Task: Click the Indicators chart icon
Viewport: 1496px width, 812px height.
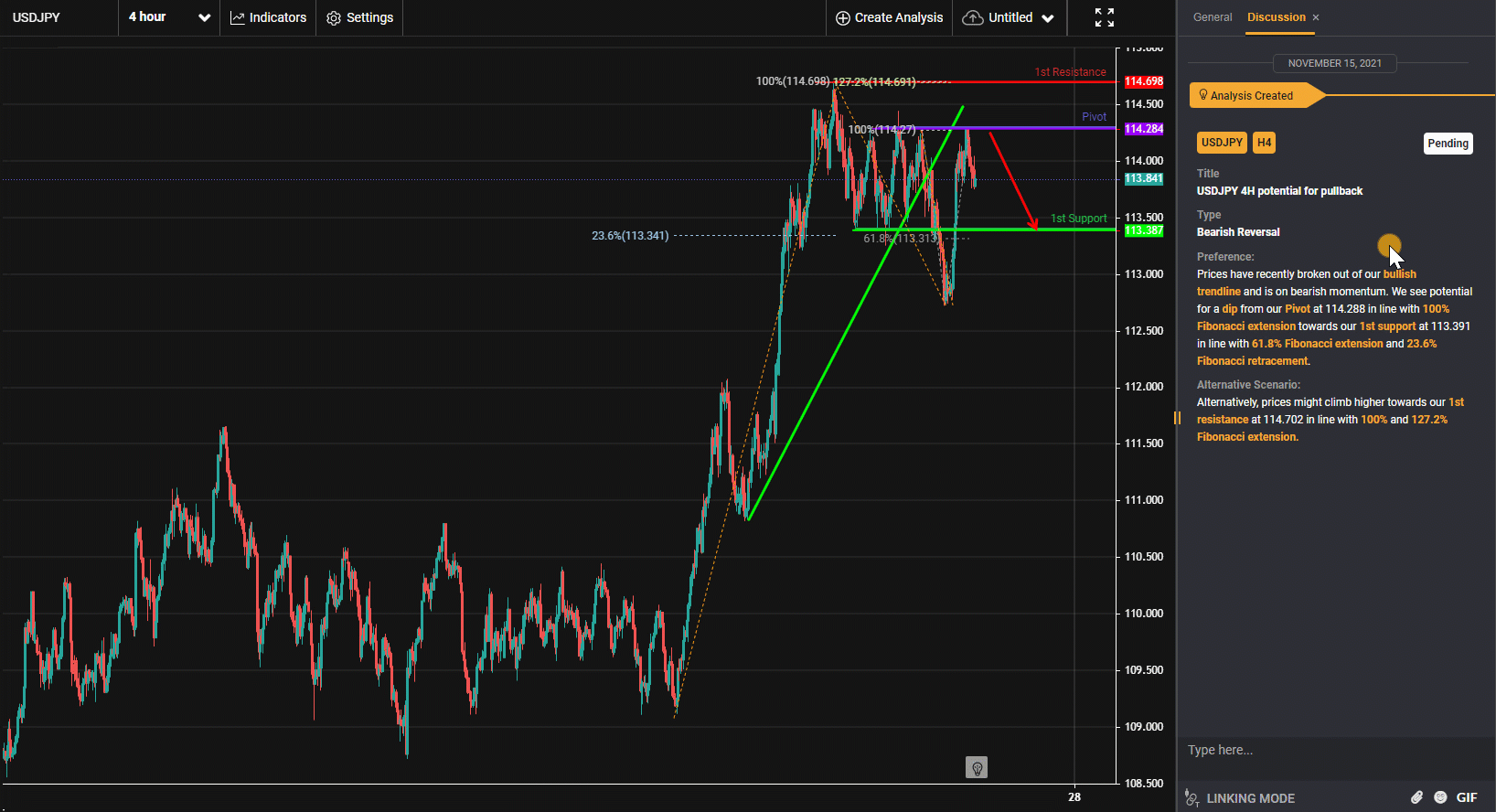Action: pos(238,17)
